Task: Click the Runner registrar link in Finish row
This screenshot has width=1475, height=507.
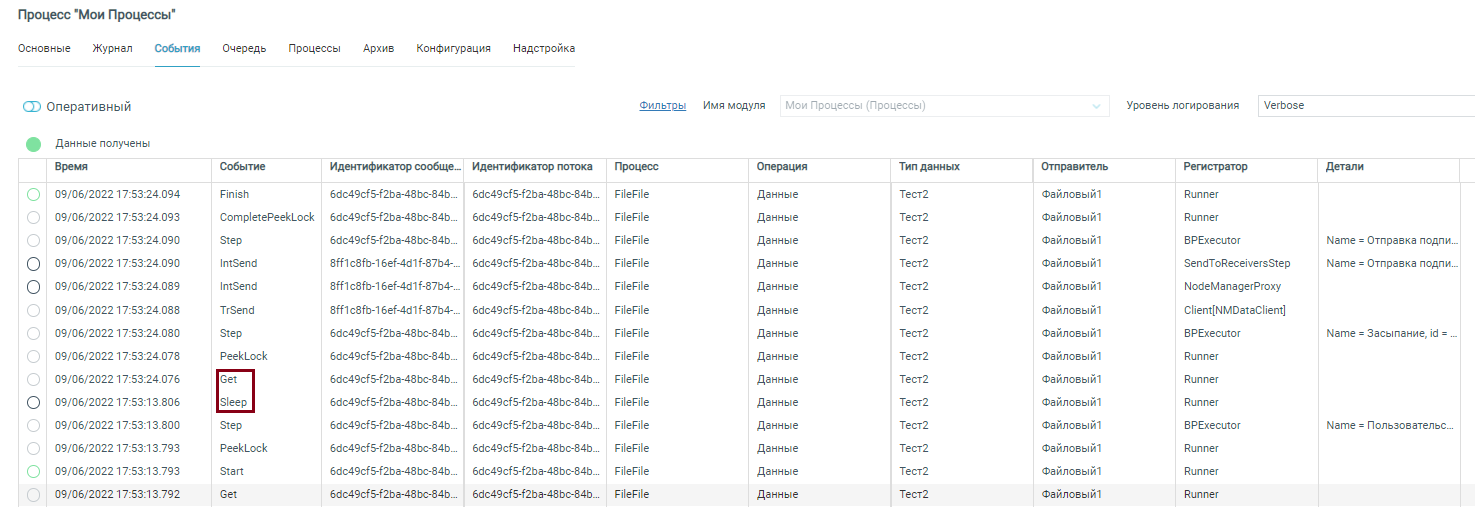Action: coord(1201,194)
